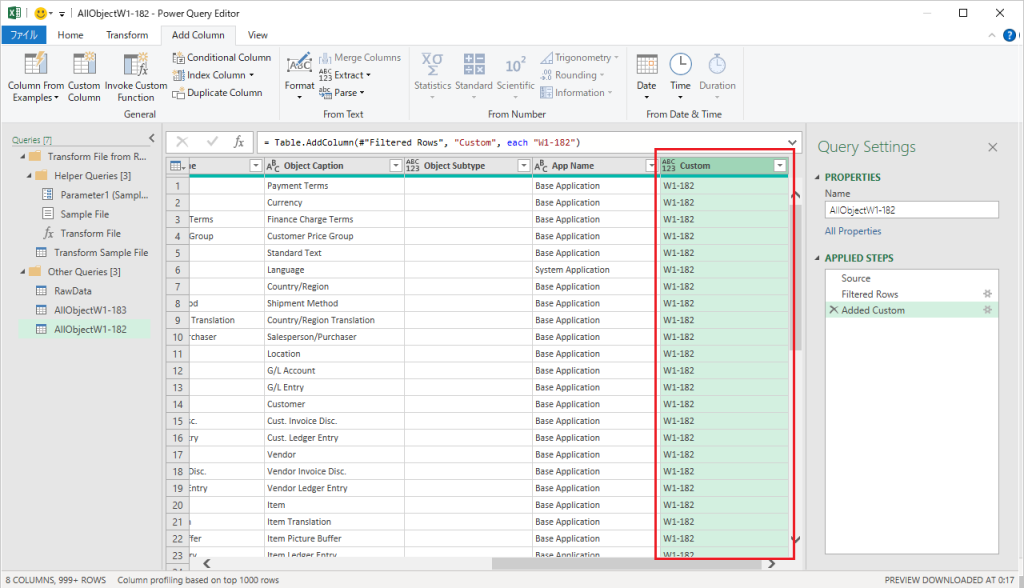Switch to the Transform tab

127,35
